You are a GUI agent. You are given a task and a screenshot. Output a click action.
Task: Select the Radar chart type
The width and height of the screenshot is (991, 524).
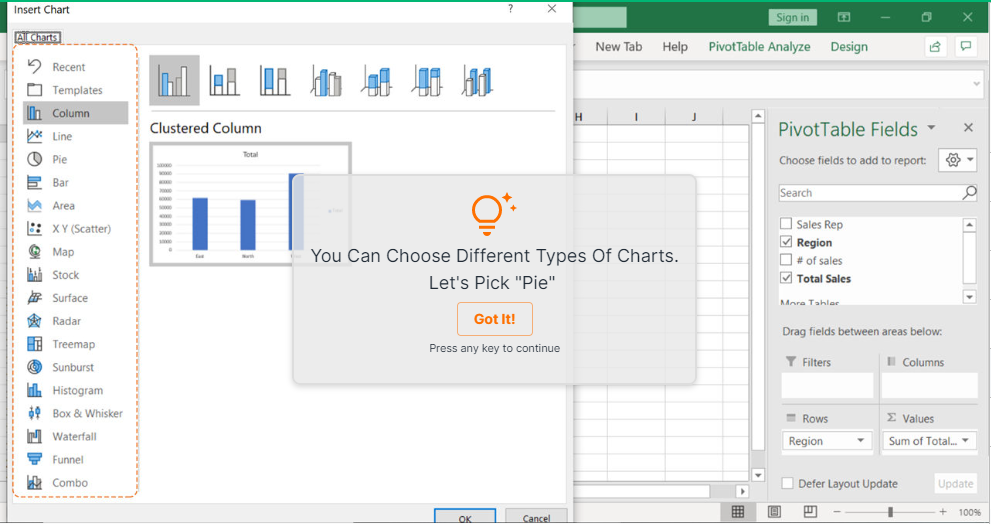(x=75, y=320)
